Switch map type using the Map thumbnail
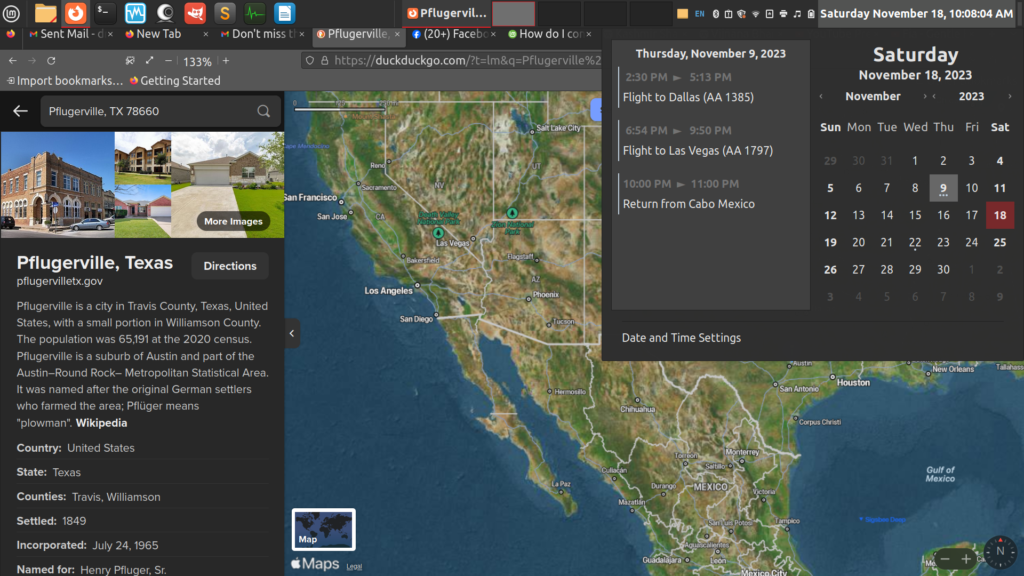The width and height of the screenshot is (1024, 576). click(x=323, y=529)
